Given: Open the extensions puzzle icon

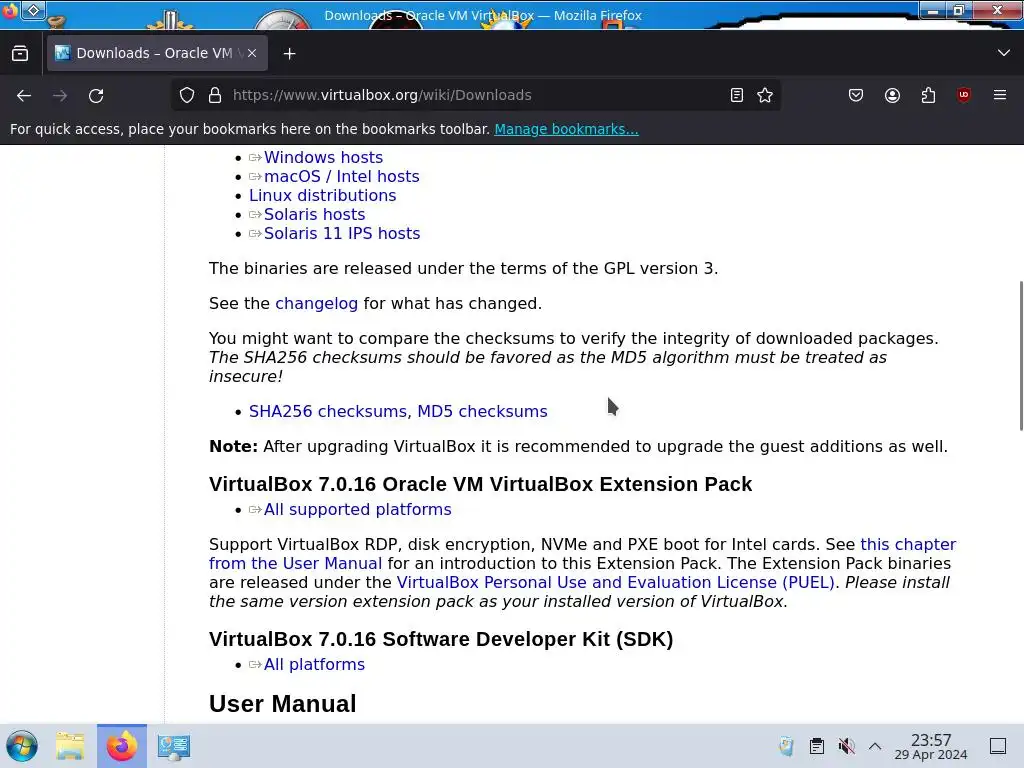Looking at the screenshot, I should tap(928, 95).
